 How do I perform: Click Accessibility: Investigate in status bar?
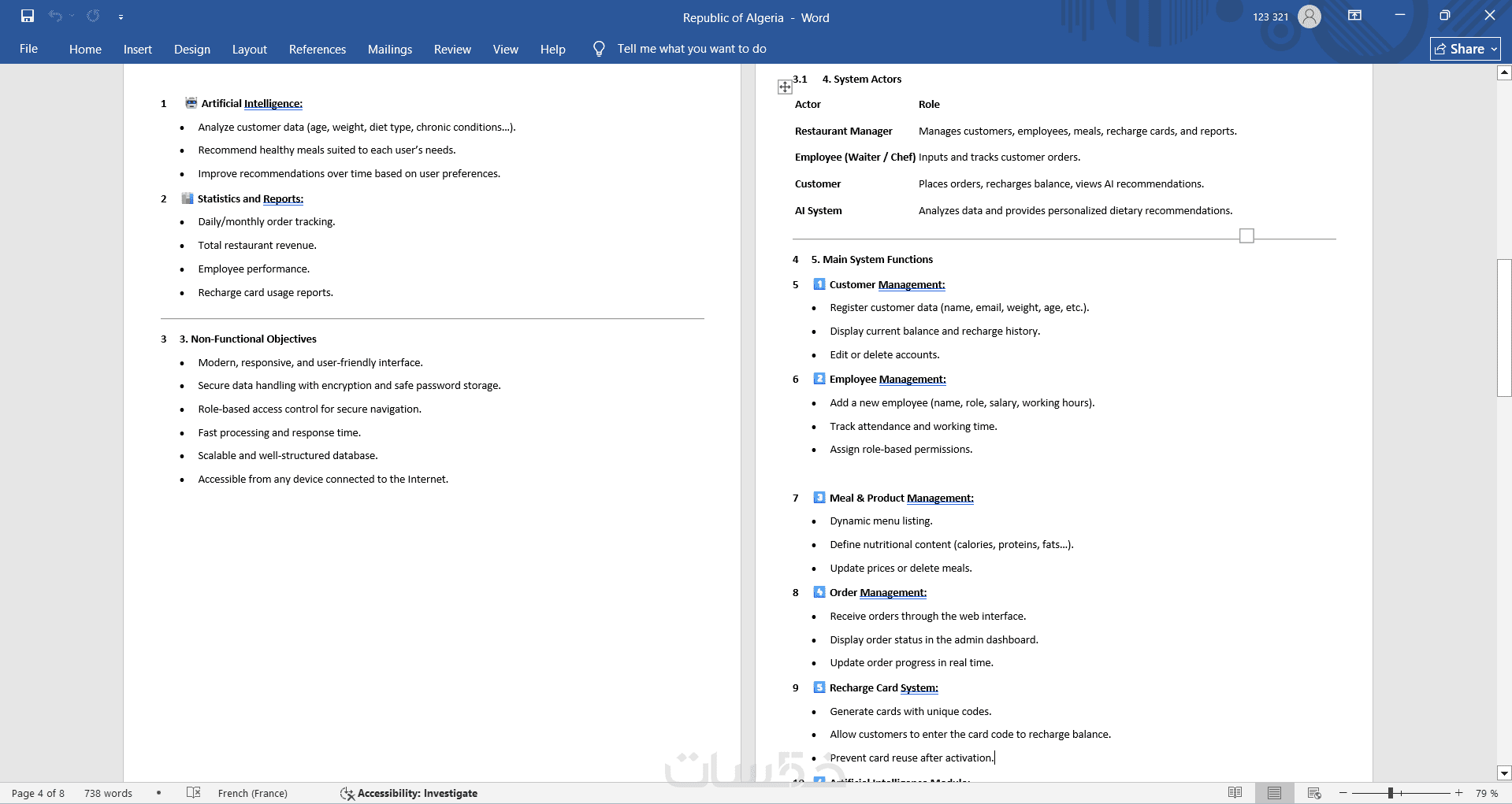point(409,793)
